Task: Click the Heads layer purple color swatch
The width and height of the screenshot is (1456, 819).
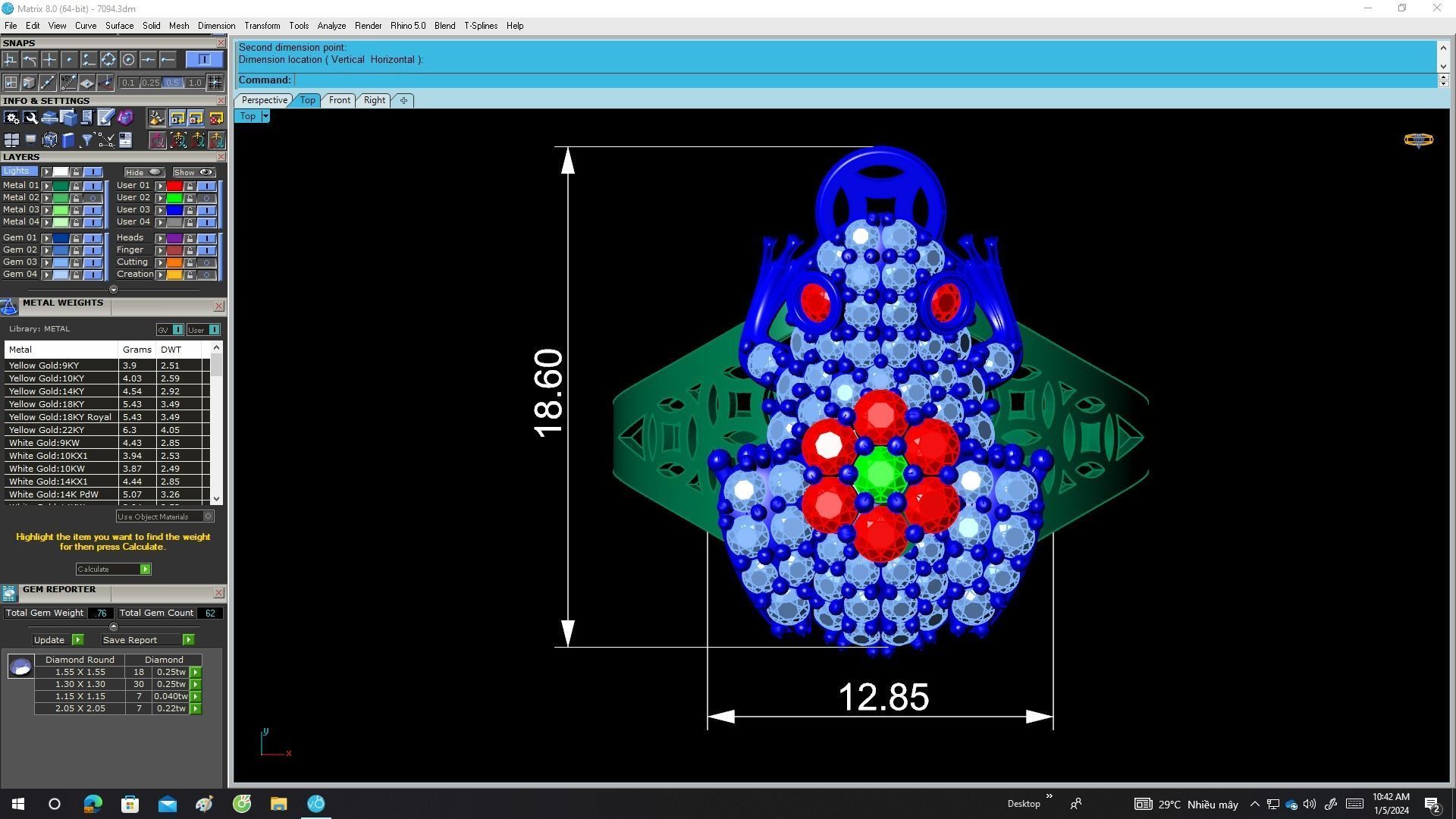Action: (174, 238)
